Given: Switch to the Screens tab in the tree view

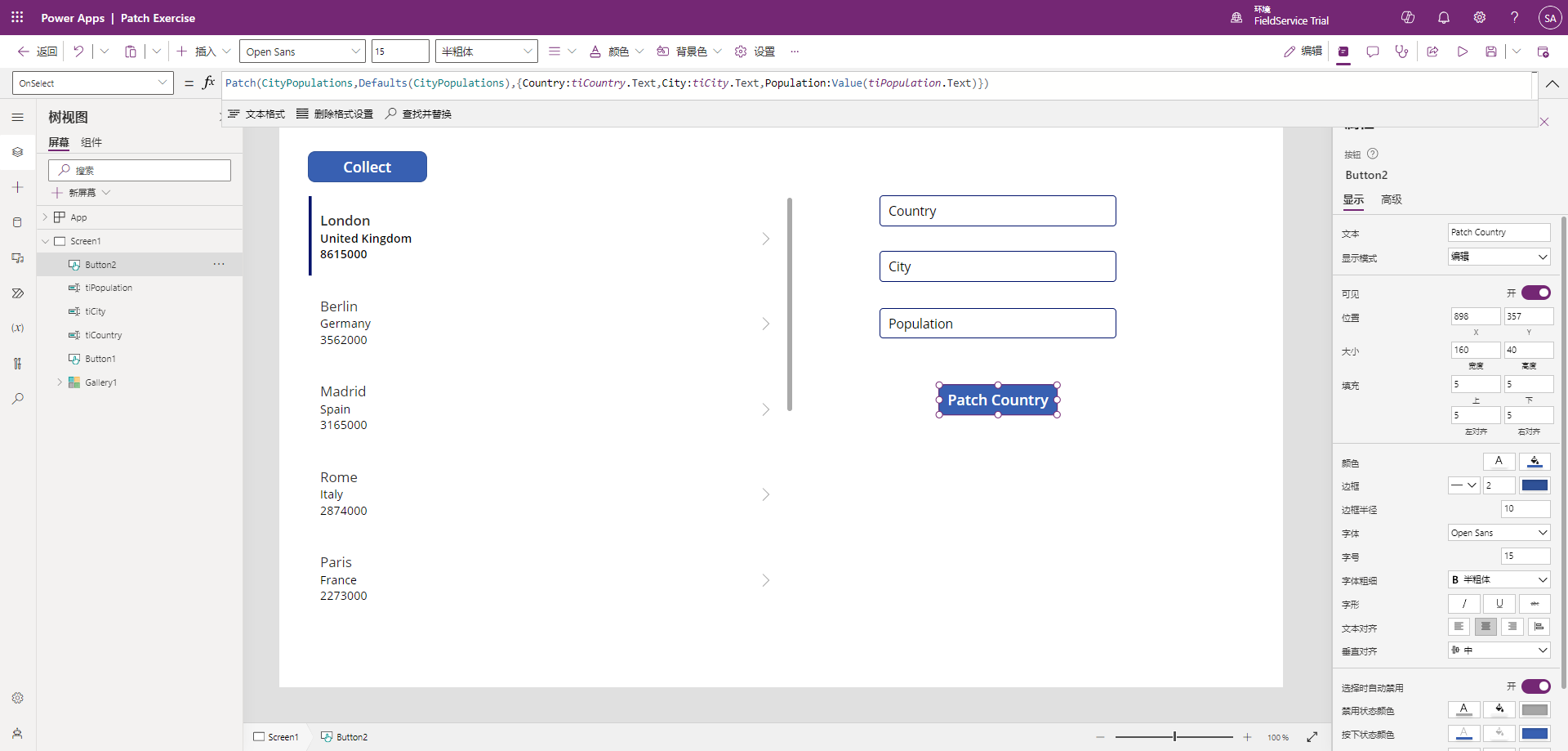Looking at the screenshot, I should point(59,142).
